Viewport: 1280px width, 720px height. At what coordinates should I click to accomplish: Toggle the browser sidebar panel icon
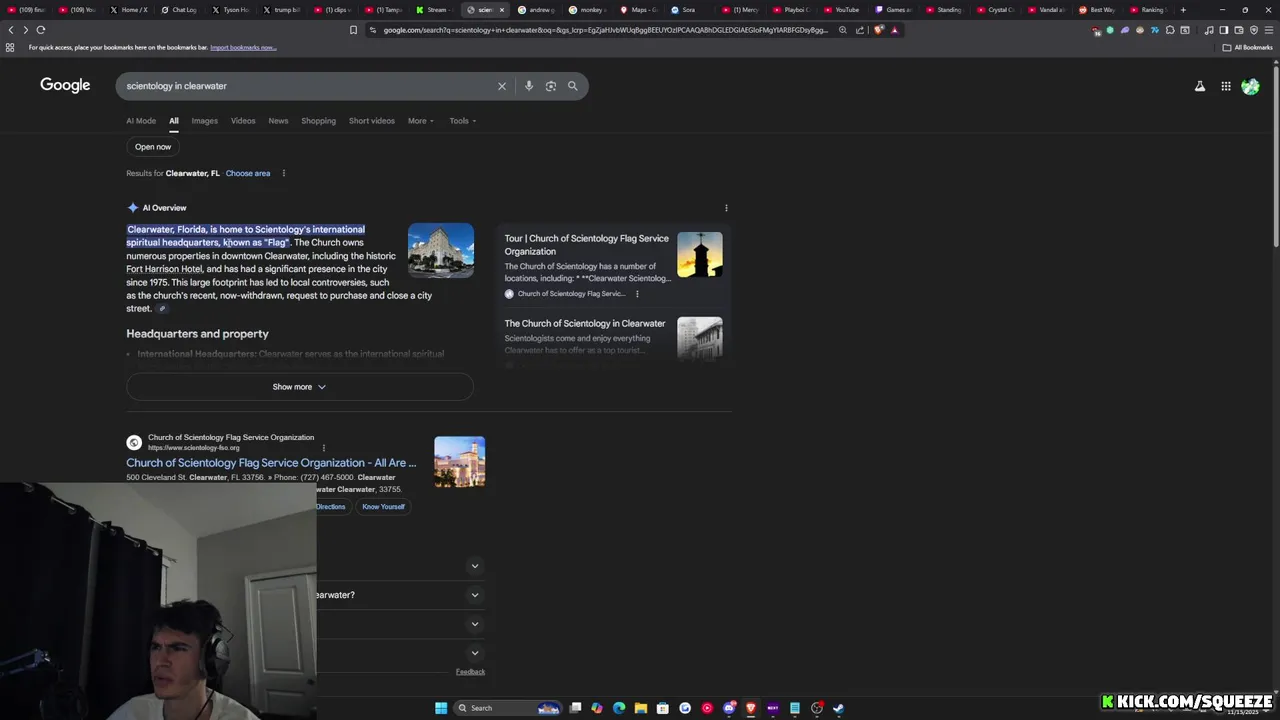pos(1223,30)
